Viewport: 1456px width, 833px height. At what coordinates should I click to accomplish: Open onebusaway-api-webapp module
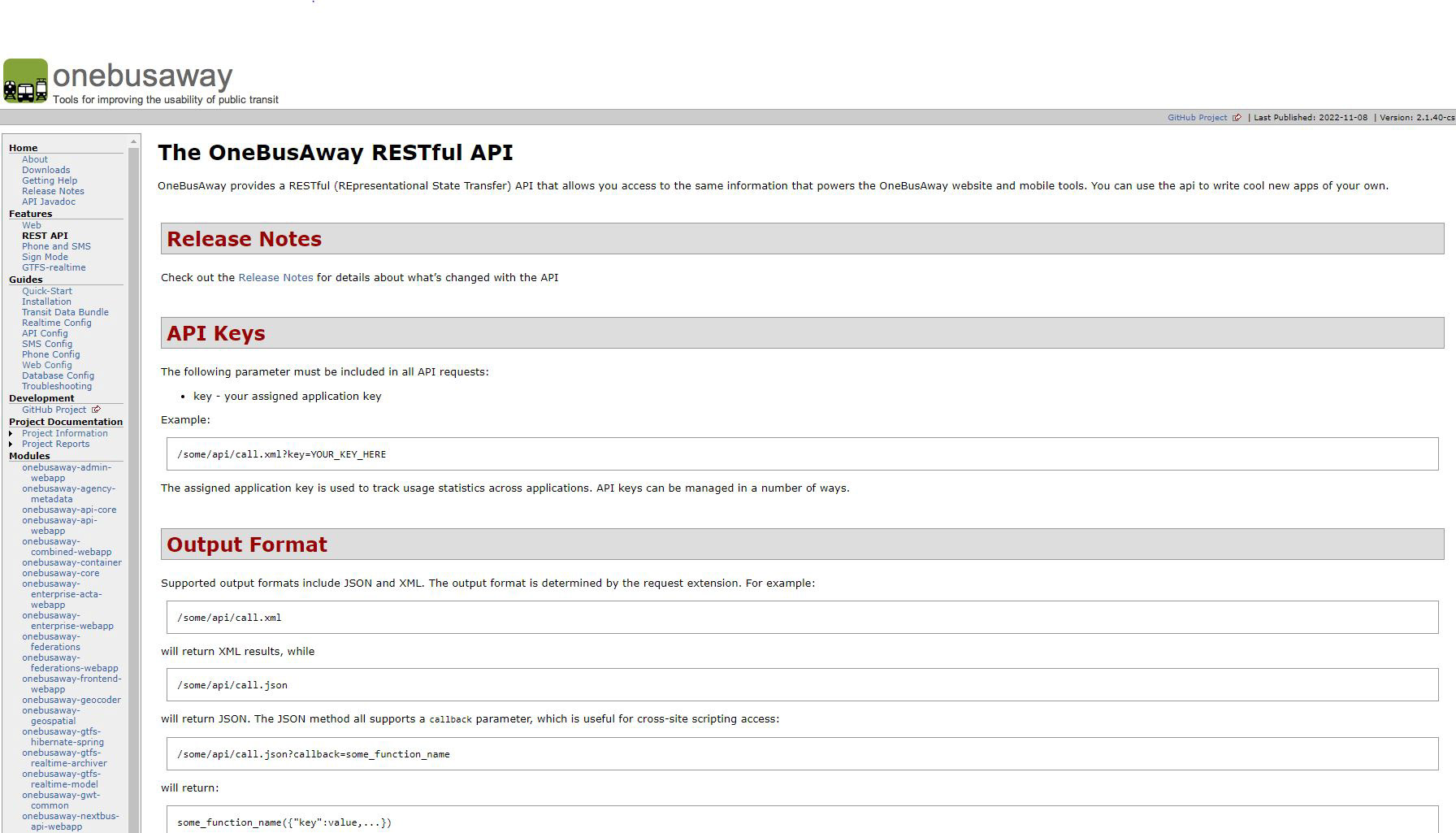click(x=59, y=525)
